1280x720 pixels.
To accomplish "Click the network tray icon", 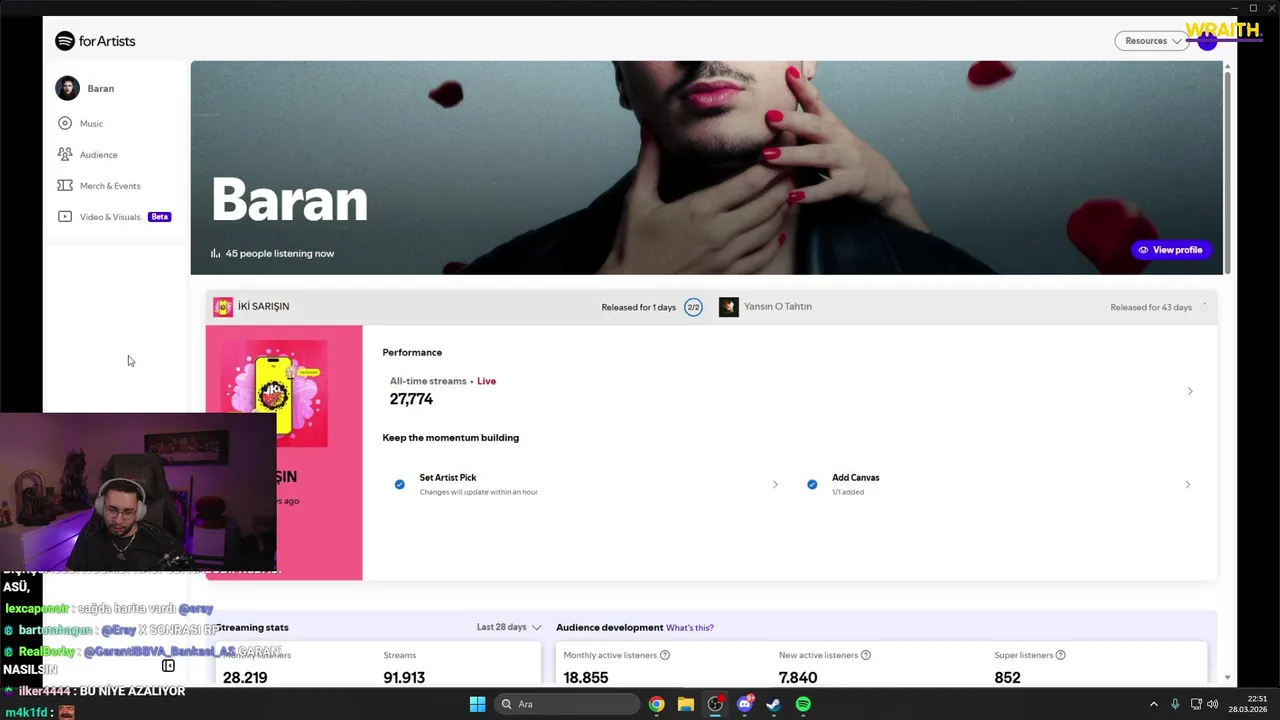I will 1196,704.
